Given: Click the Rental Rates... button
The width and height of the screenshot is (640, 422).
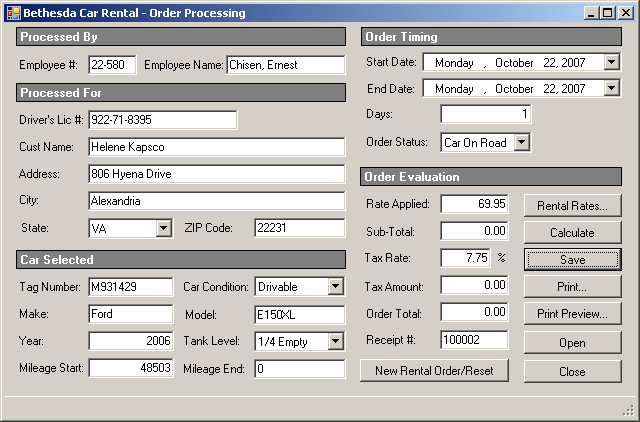Looking at the screenshot, I should click(573, 206).
